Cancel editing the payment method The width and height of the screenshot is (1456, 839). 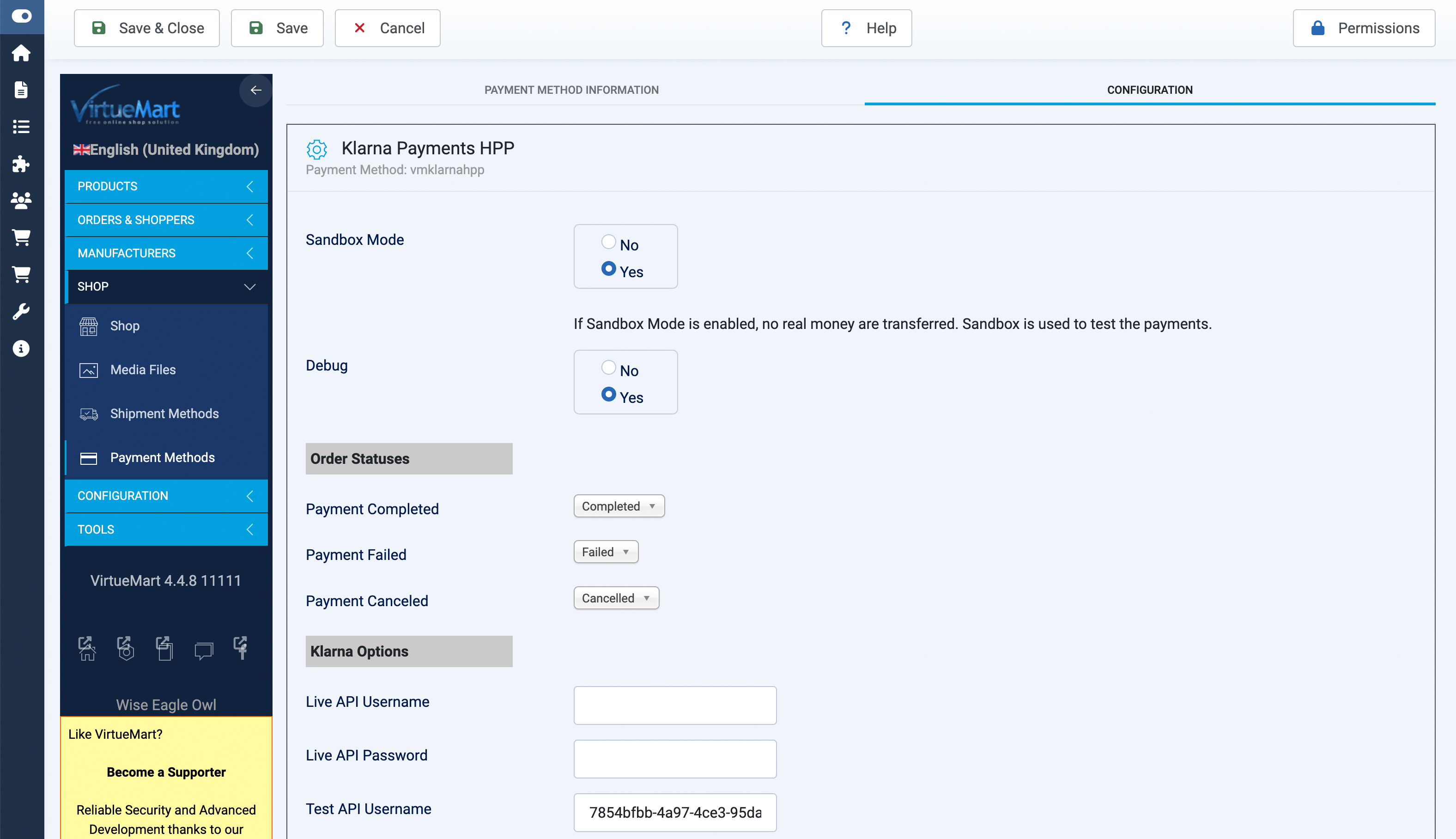click(x=388, y=28)
